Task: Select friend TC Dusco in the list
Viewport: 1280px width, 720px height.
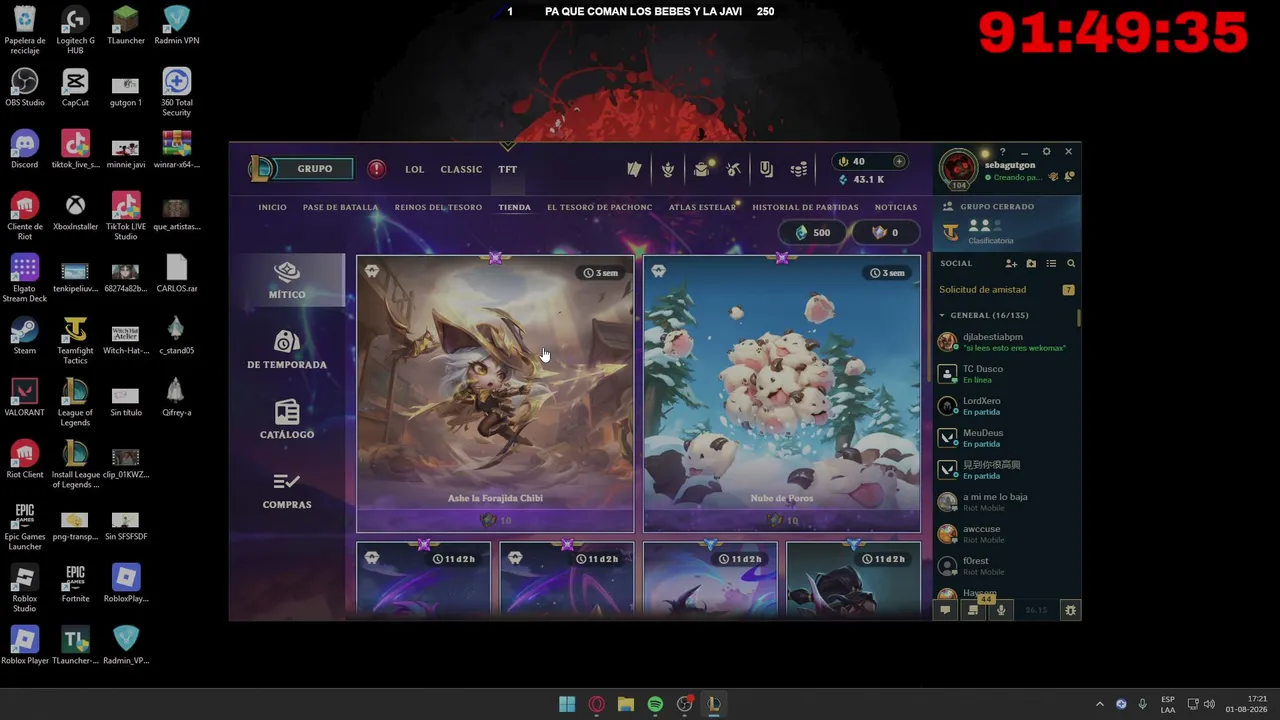Action: coord(1007,374)
